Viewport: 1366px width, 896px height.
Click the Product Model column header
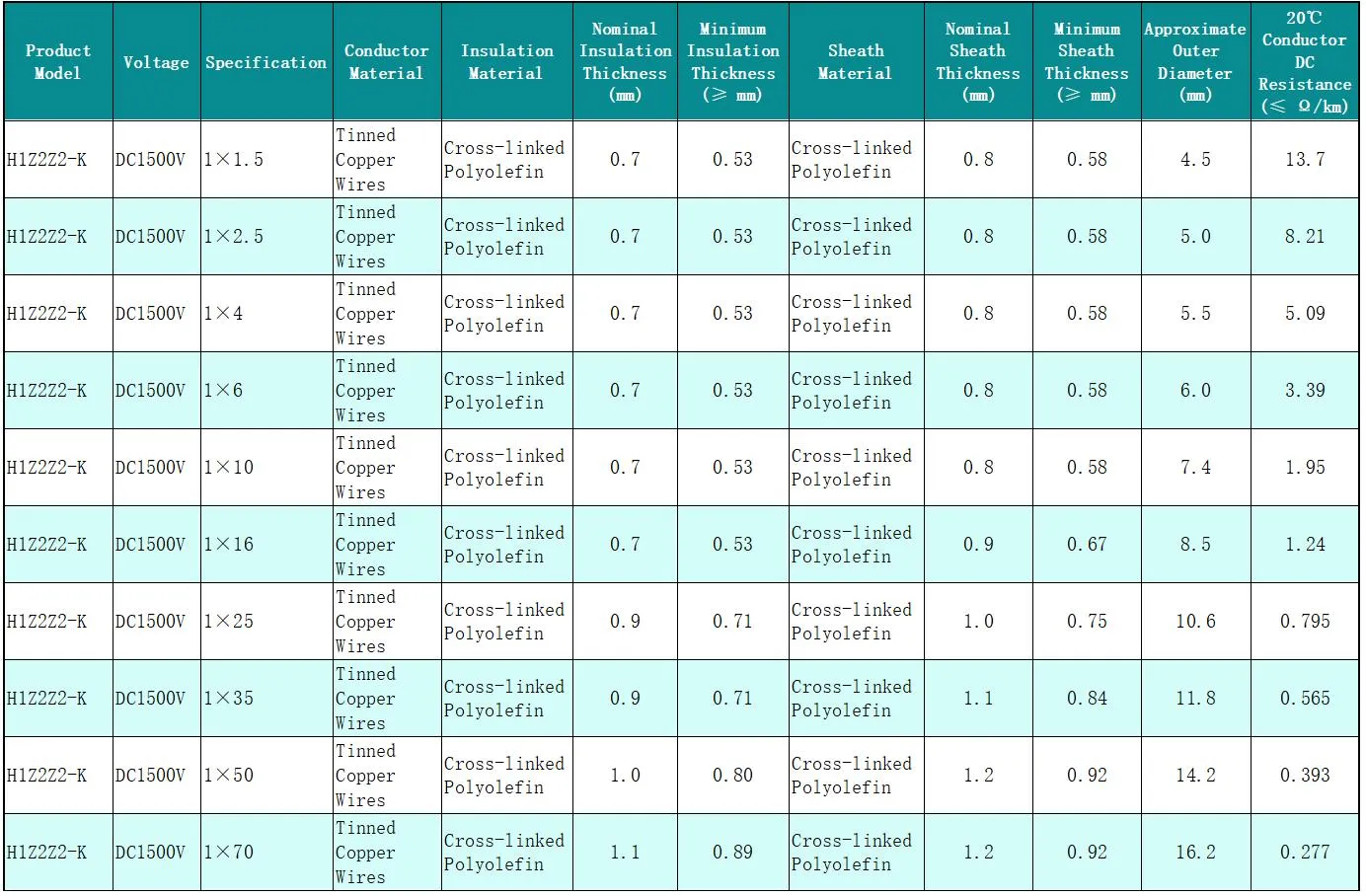point(57,61)
